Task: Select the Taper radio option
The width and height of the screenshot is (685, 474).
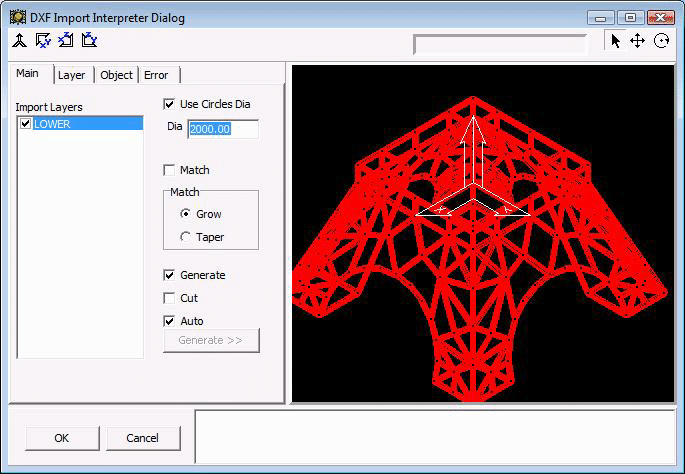Action: point(185,237)
